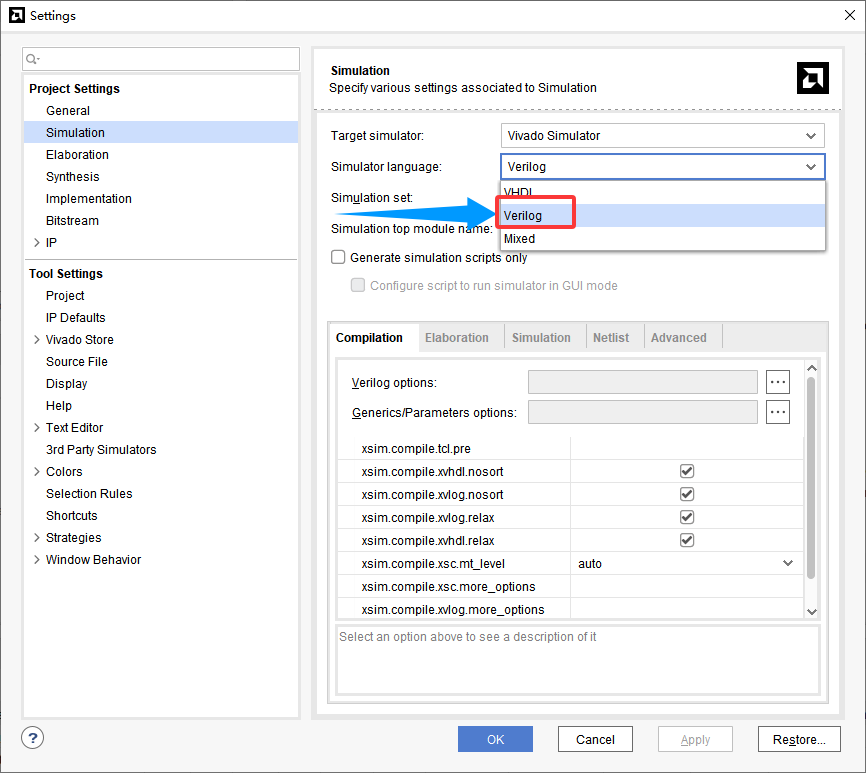The height and width of the screenshot is (773, 866).
Task: Switch to the Simulation tab
Action: pos(541,337)
